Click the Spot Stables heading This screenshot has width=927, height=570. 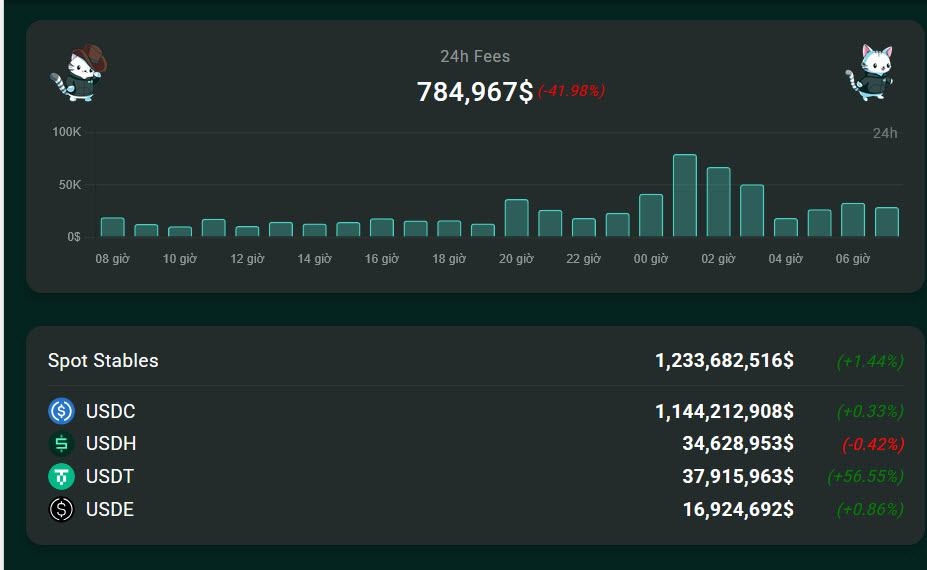(x=103, y=361)
